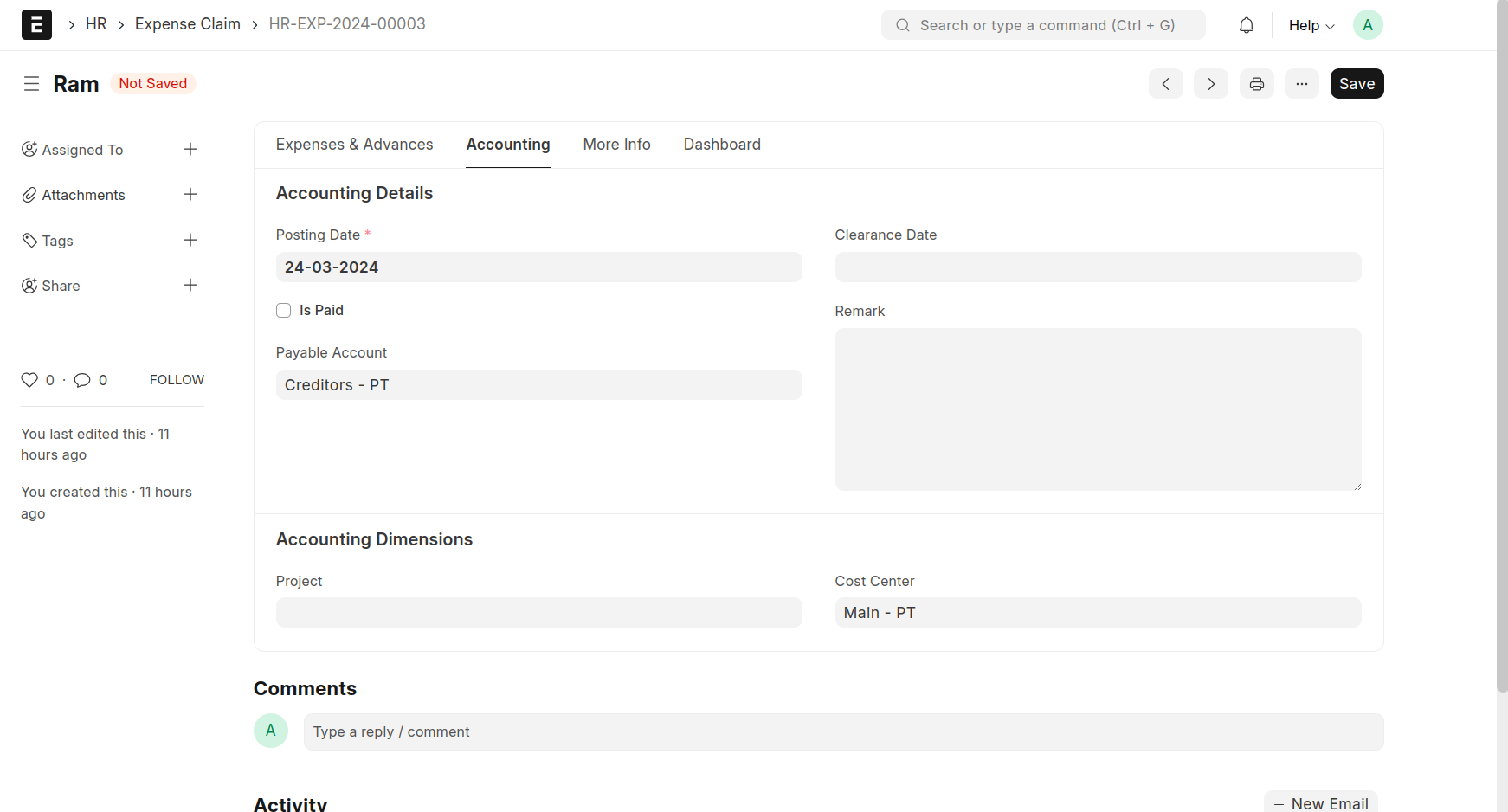This screenshot has width=1508, height=812.
Task: Add attachment using the plus icon
Action: pyautogui.click(x=190, y=195)
